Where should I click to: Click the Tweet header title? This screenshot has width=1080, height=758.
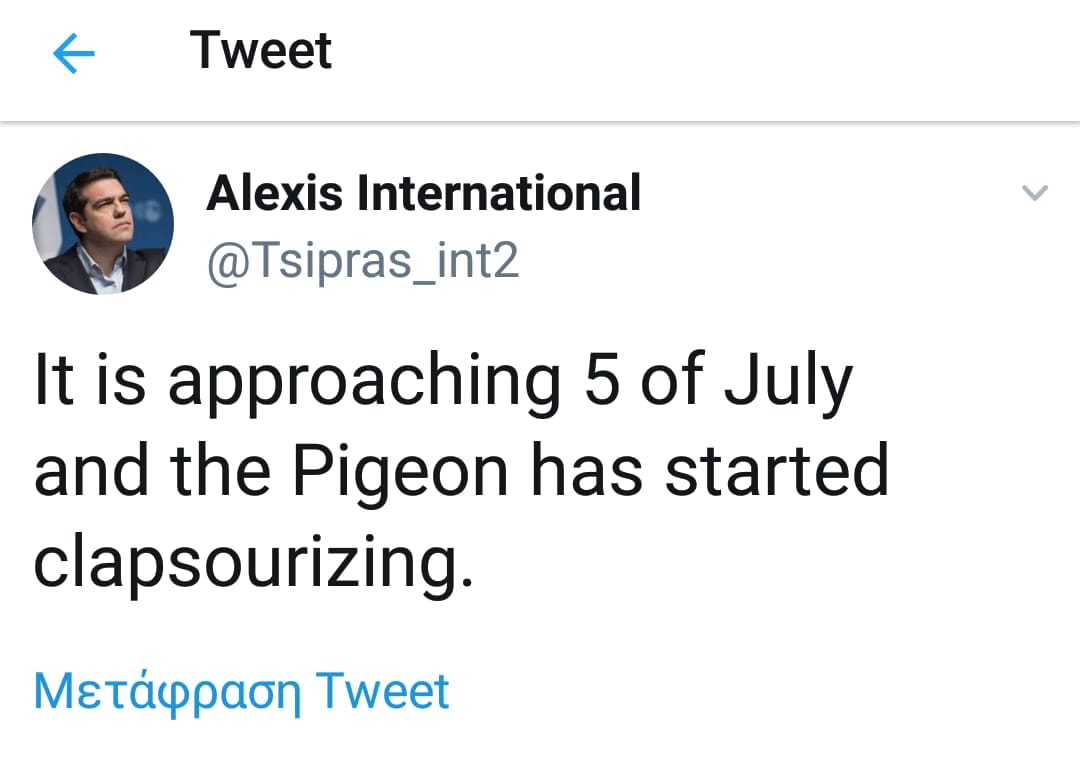coord(261,50)
